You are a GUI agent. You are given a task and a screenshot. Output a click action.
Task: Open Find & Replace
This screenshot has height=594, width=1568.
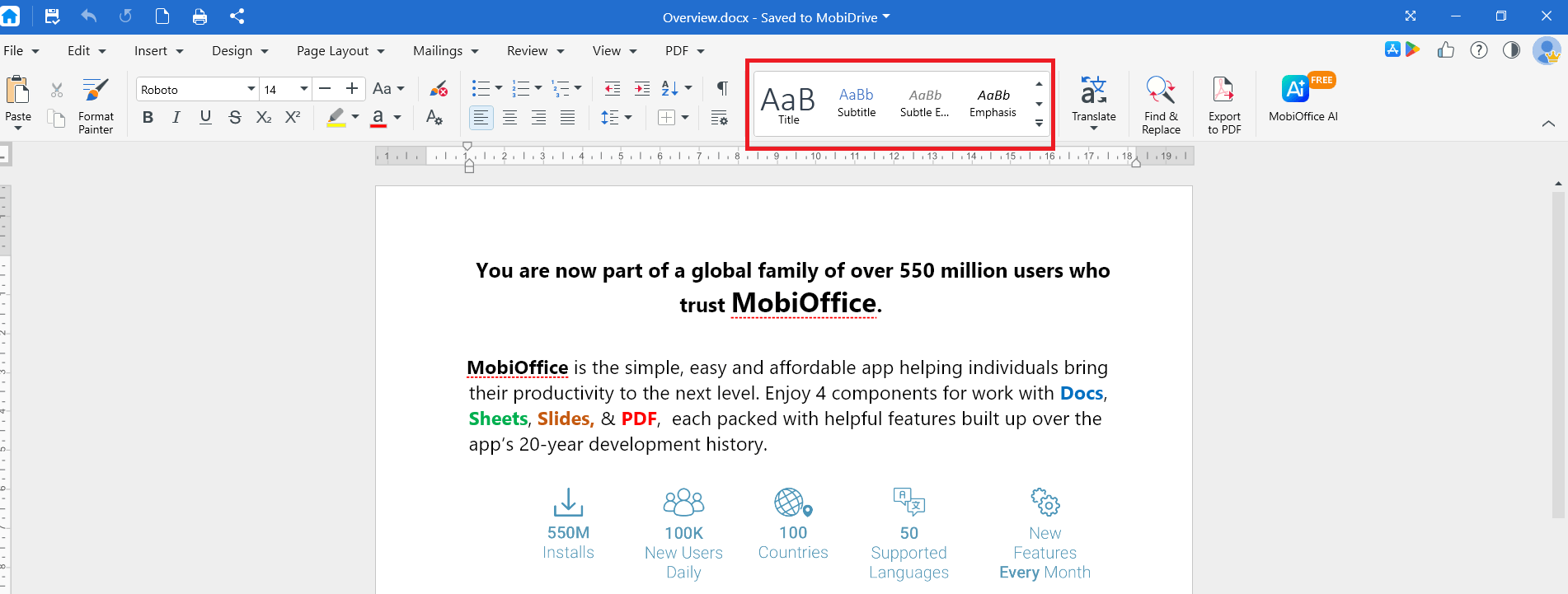[1161, 105]
